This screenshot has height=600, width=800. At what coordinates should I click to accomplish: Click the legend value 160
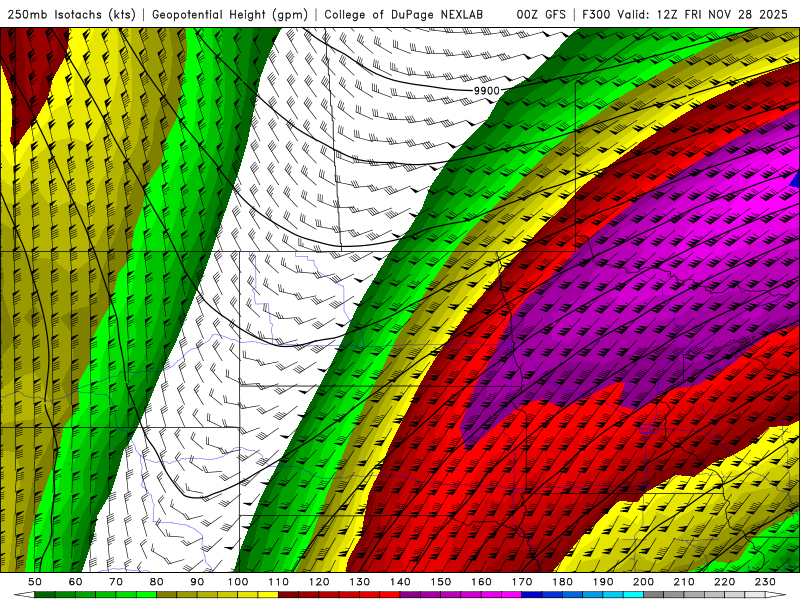[481, 582]
